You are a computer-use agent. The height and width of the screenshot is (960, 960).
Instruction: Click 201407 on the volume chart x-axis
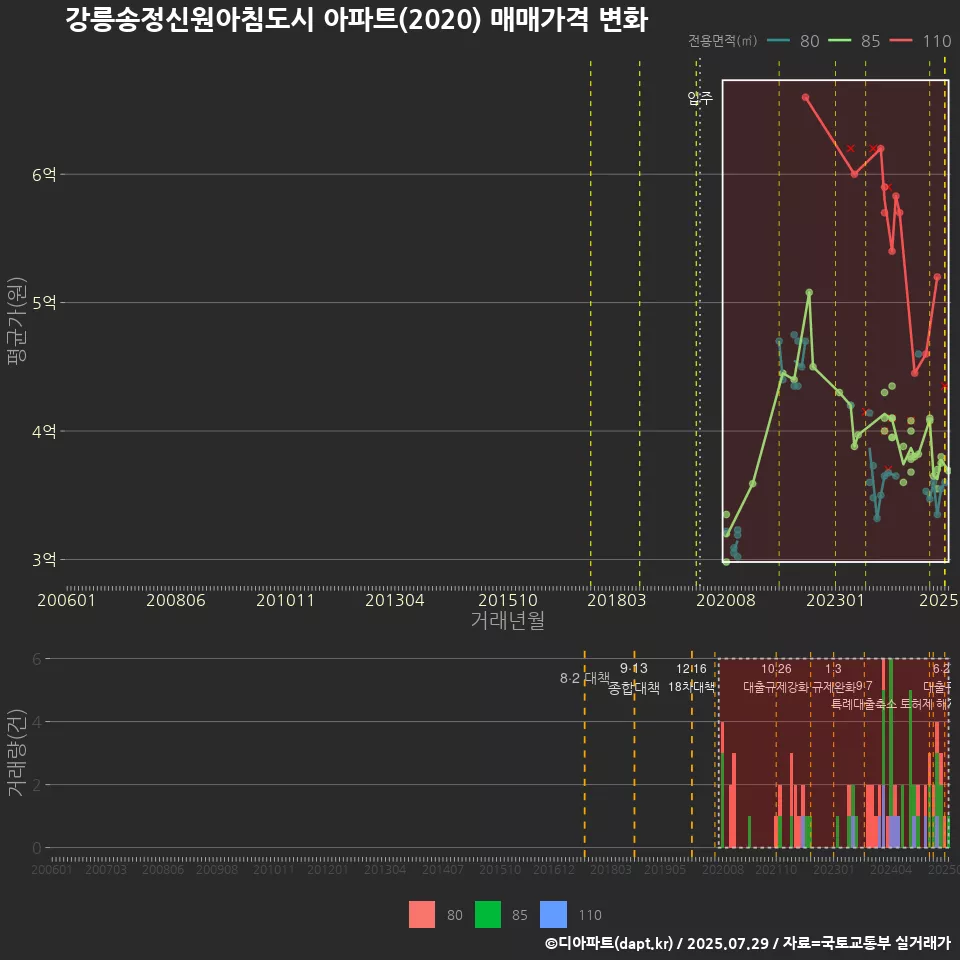(x=443, y=869)
